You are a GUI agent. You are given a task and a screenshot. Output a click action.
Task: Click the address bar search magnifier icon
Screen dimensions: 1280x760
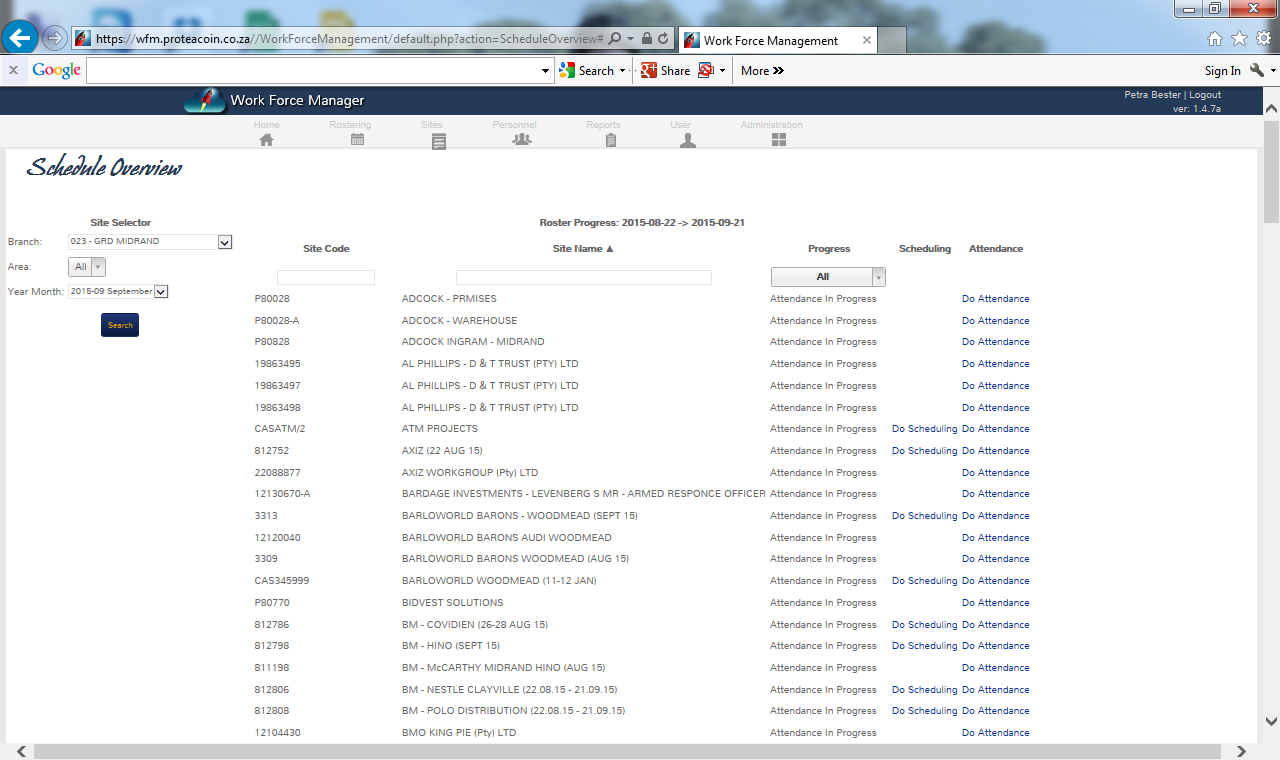[615, 38]
